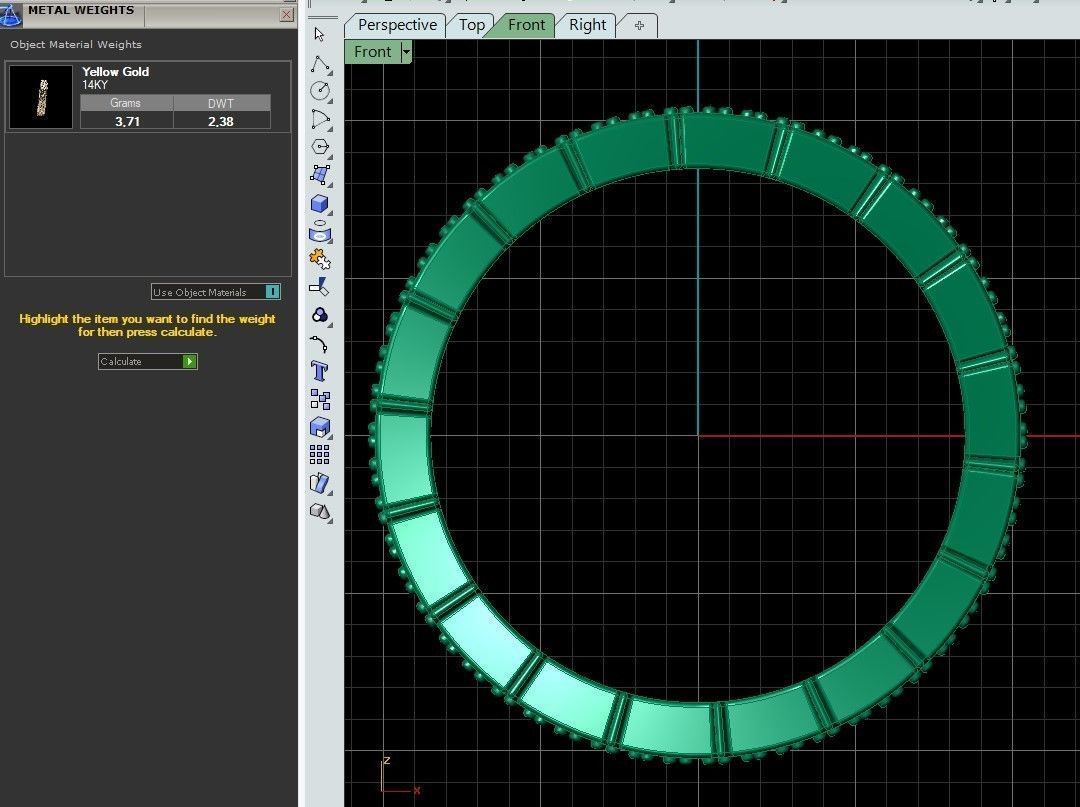Switch to the Right viewport tab
1080x807 pixels.
coord(587,25)
